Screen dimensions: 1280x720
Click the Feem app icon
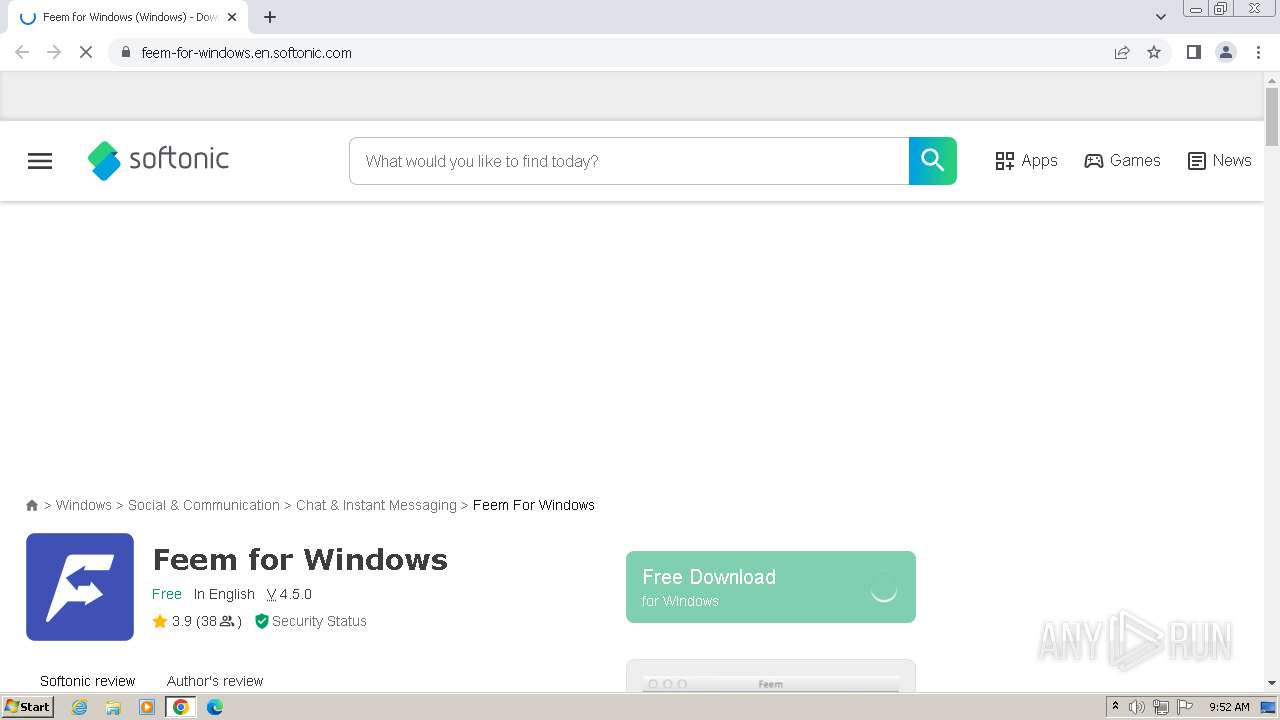click(80, 587)
